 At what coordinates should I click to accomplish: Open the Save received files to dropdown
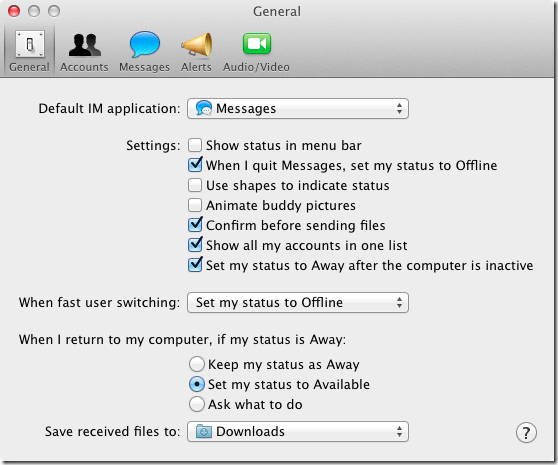point(298,432)
